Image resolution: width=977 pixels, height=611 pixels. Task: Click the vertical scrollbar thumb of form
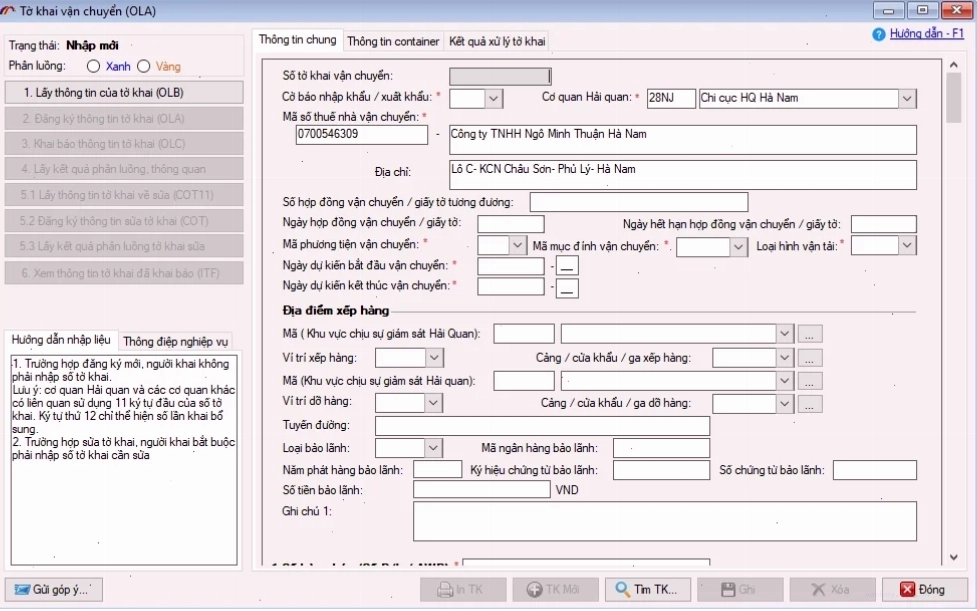(953, 97)
